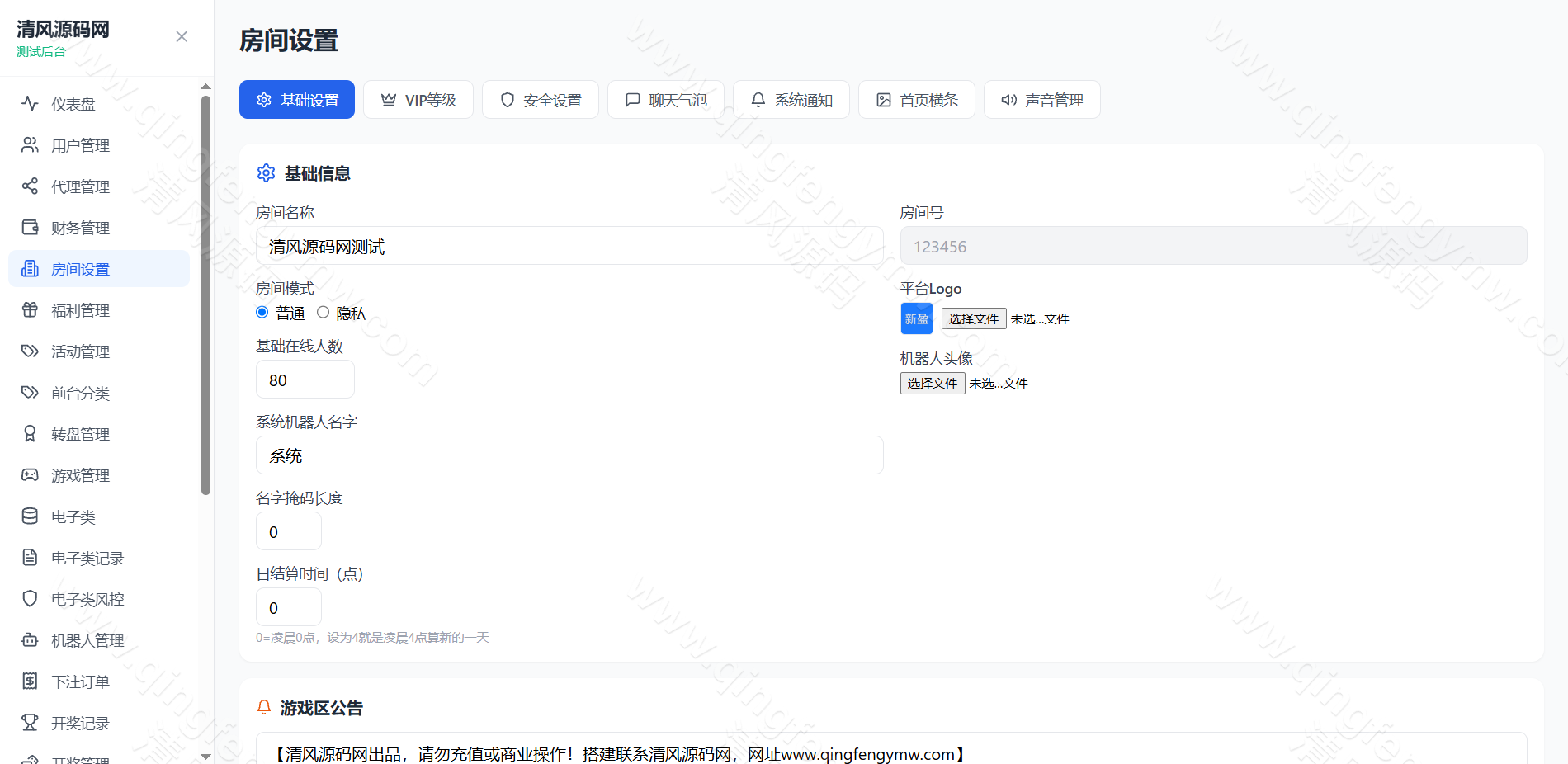Select the 普通 room mode radio button
1568x764 pixels.
(262, 313)
